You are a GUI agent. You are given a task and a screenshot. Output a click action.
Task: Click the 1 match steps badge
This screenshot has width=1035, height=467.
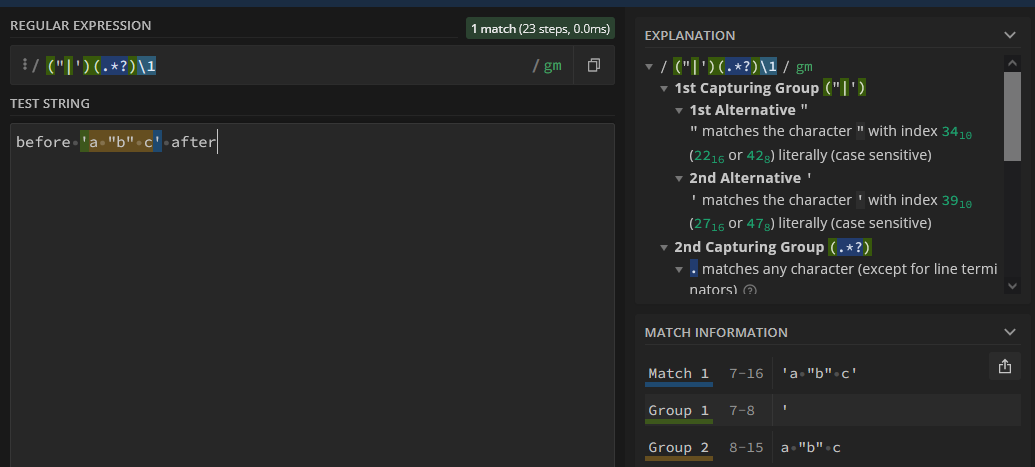pos(540,29)
